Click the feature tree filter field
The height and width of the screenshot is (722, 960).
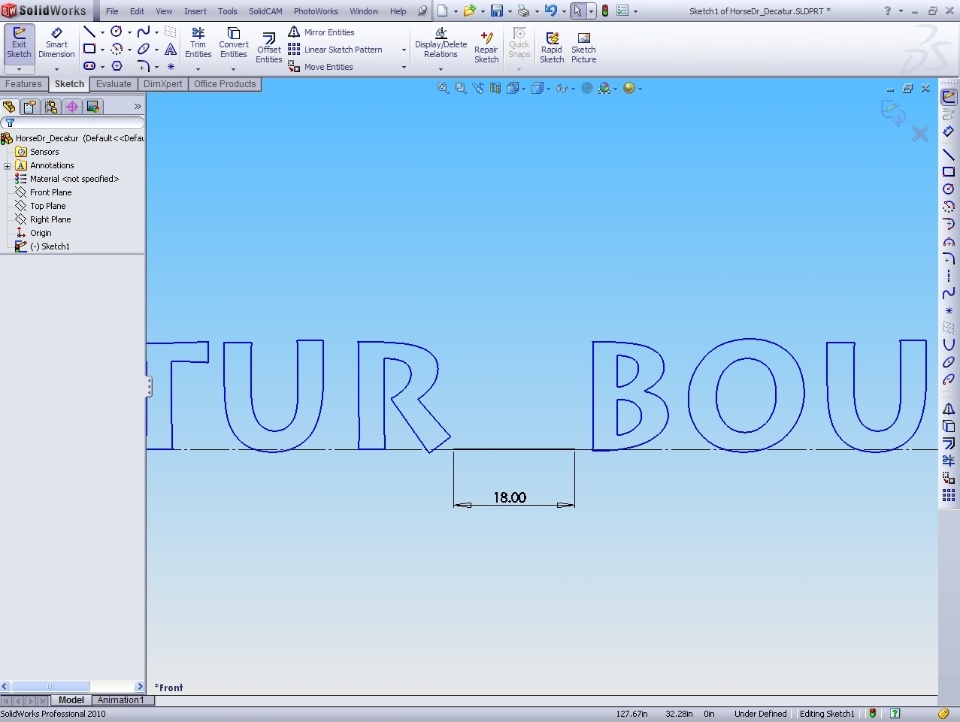coord(72,122)
